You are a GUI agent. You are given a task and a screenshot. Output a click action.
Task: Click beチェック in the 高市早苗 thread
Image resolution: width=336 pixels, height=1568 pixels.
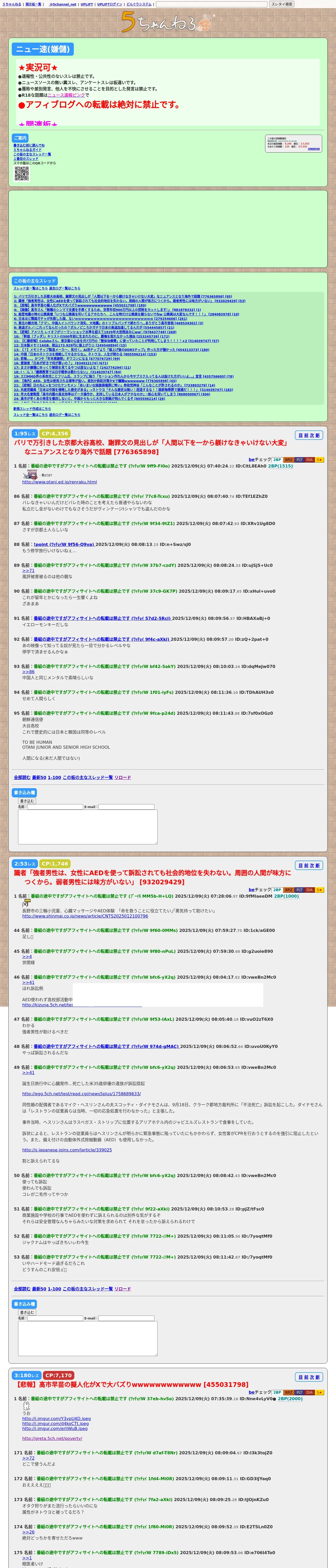point(260,1392)
